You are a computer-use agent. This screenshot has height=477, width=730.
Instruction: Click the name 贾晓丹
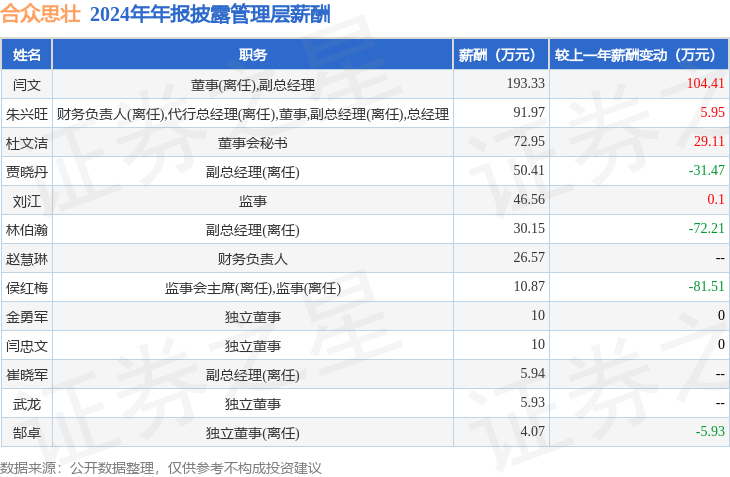point(27,172)
